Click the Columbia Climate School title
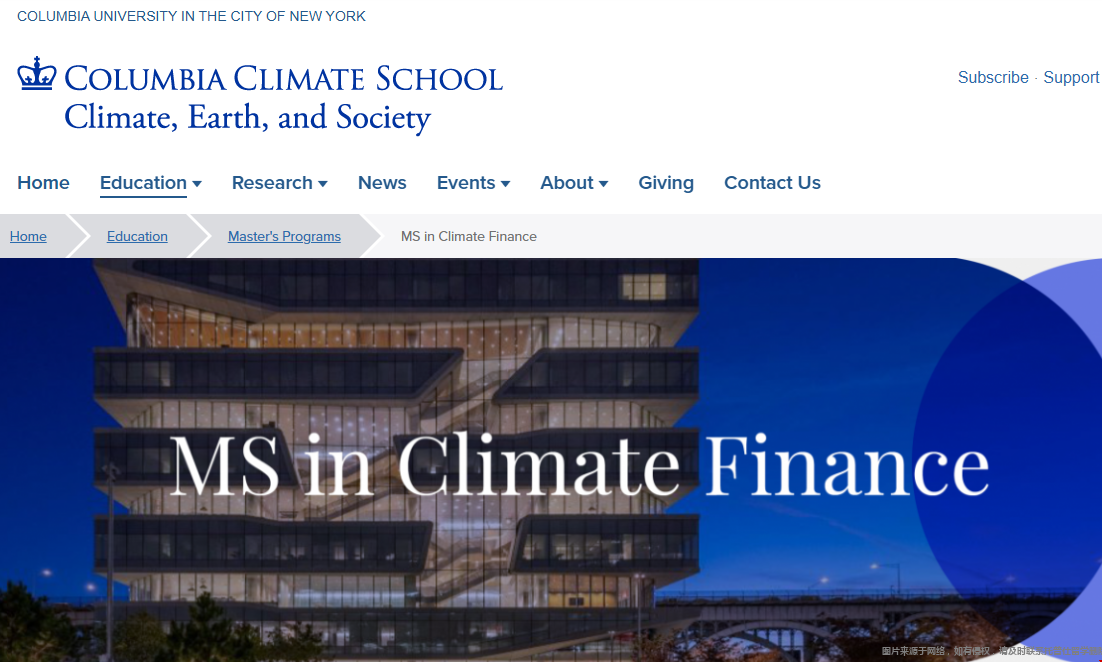Screen dimensions: 1102x662 (283, 78)
